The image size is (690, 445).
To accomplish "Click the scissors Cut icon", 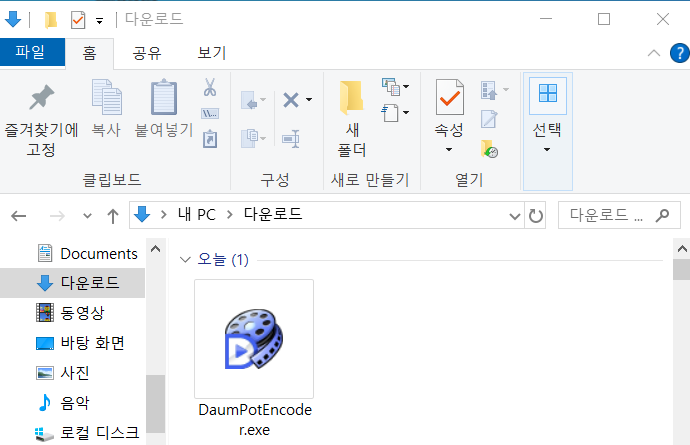I will click(210, 87).
